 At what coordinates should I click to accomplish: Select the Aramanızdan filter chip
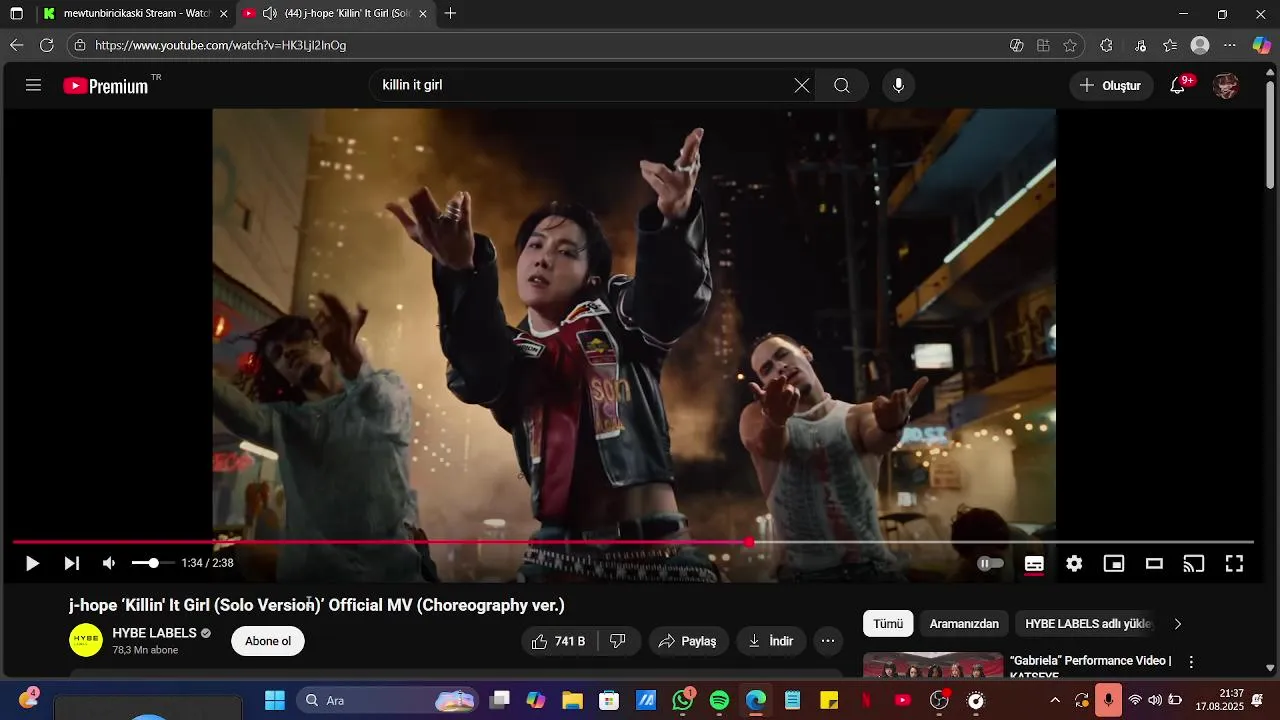(964, 624)
